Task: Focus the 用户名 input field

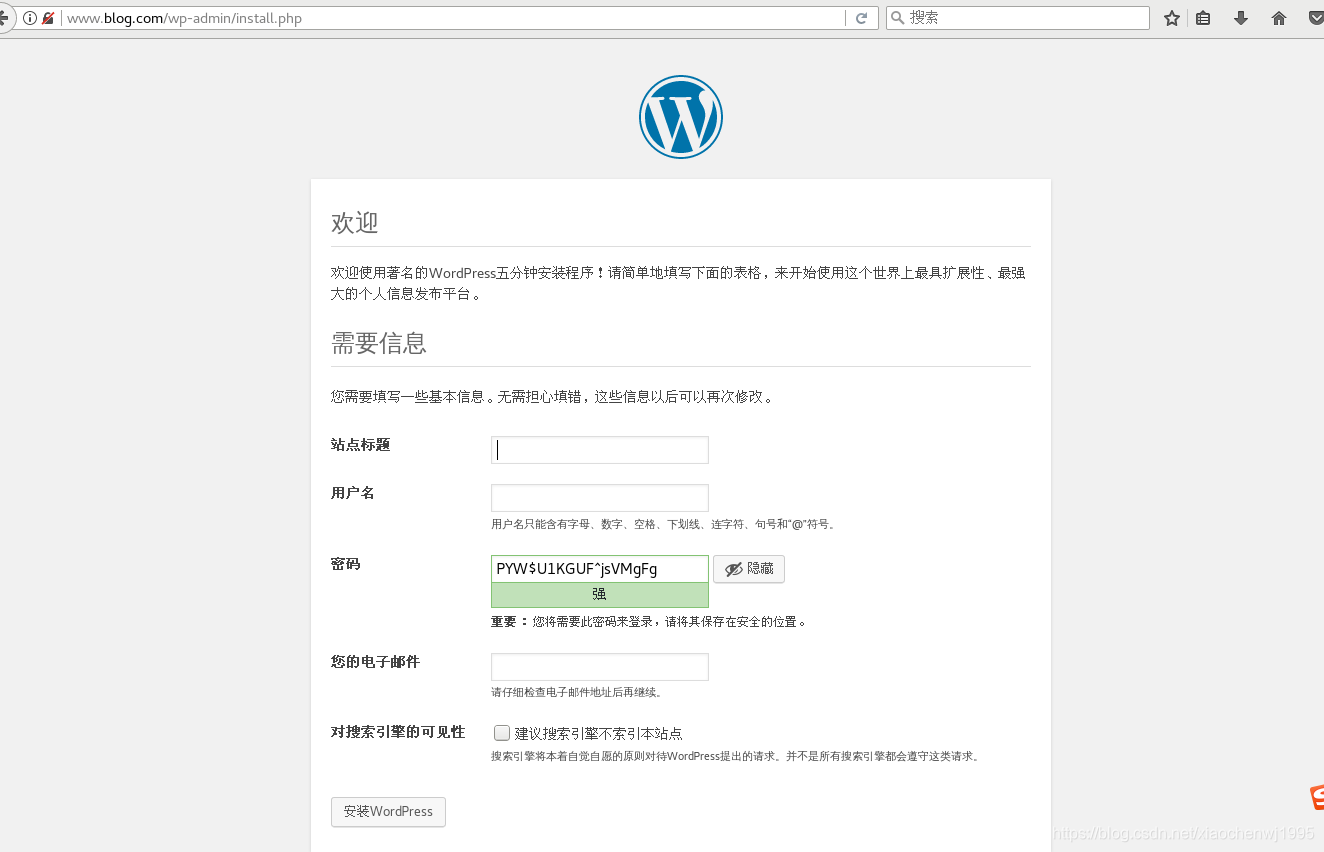Action: [600, 498]
